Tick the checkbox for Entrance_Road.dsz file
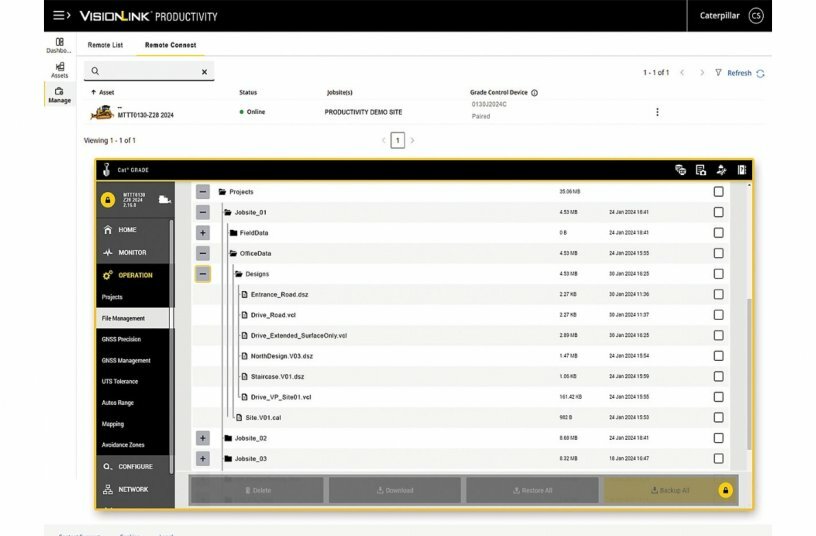This screenshot has height=536, width=816. click(x=718, y=294)
